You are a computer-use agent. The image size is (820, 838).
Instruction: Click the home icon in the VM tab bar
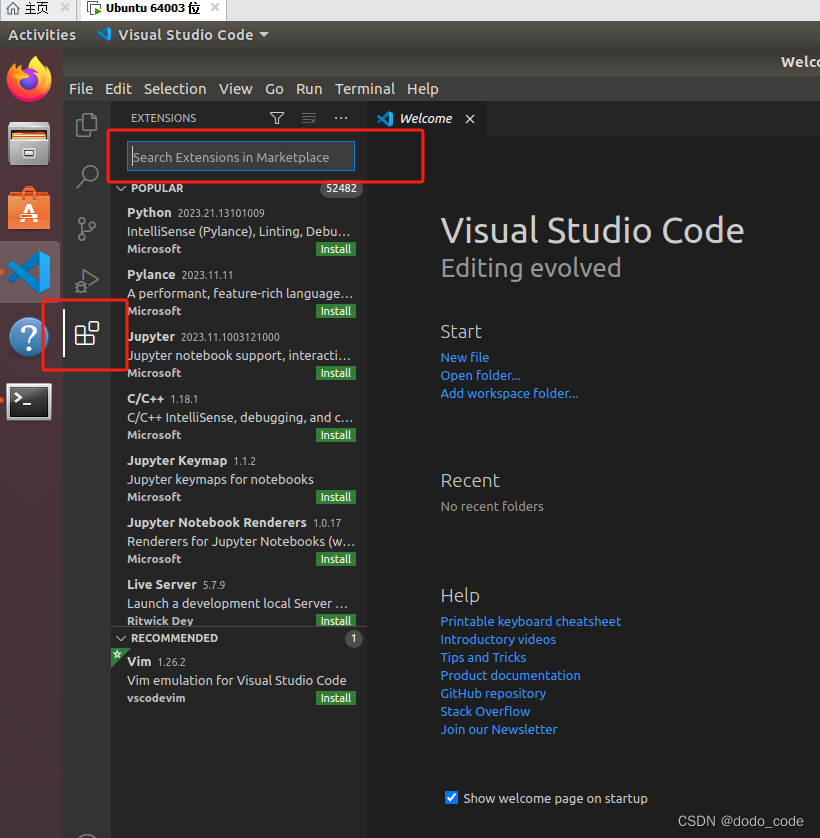click(13, 8)
